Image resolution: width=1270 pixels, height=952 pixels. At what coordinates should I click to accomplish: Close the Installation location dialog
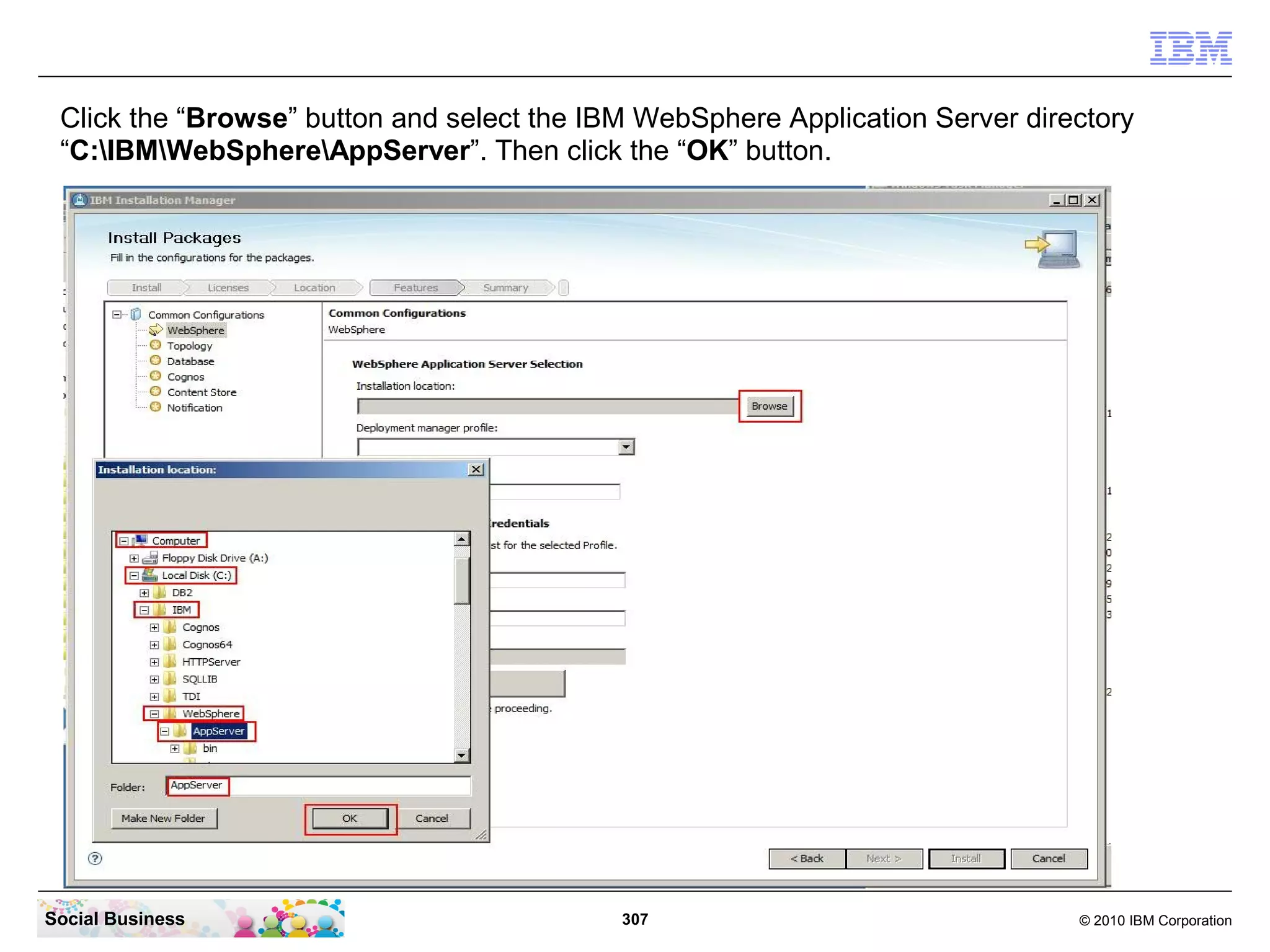[x=476, y=469]
